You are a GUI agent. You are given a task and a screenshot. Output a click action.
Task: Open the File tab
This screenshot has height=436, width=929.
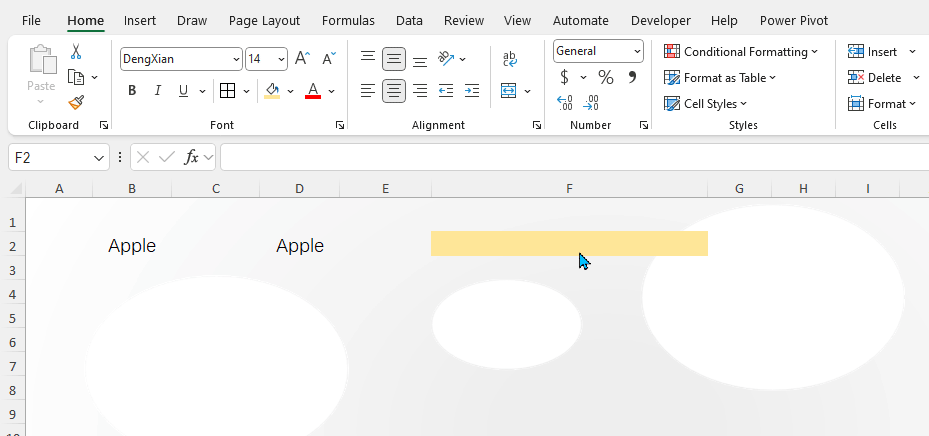point(31,21)
